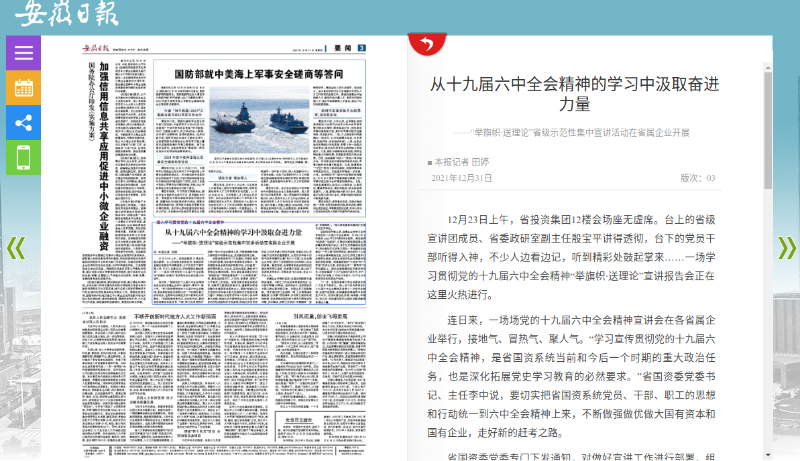Click the reporter byline 本报记者 田婷
This screenshot has width=800, height=461.
[461, 161]
